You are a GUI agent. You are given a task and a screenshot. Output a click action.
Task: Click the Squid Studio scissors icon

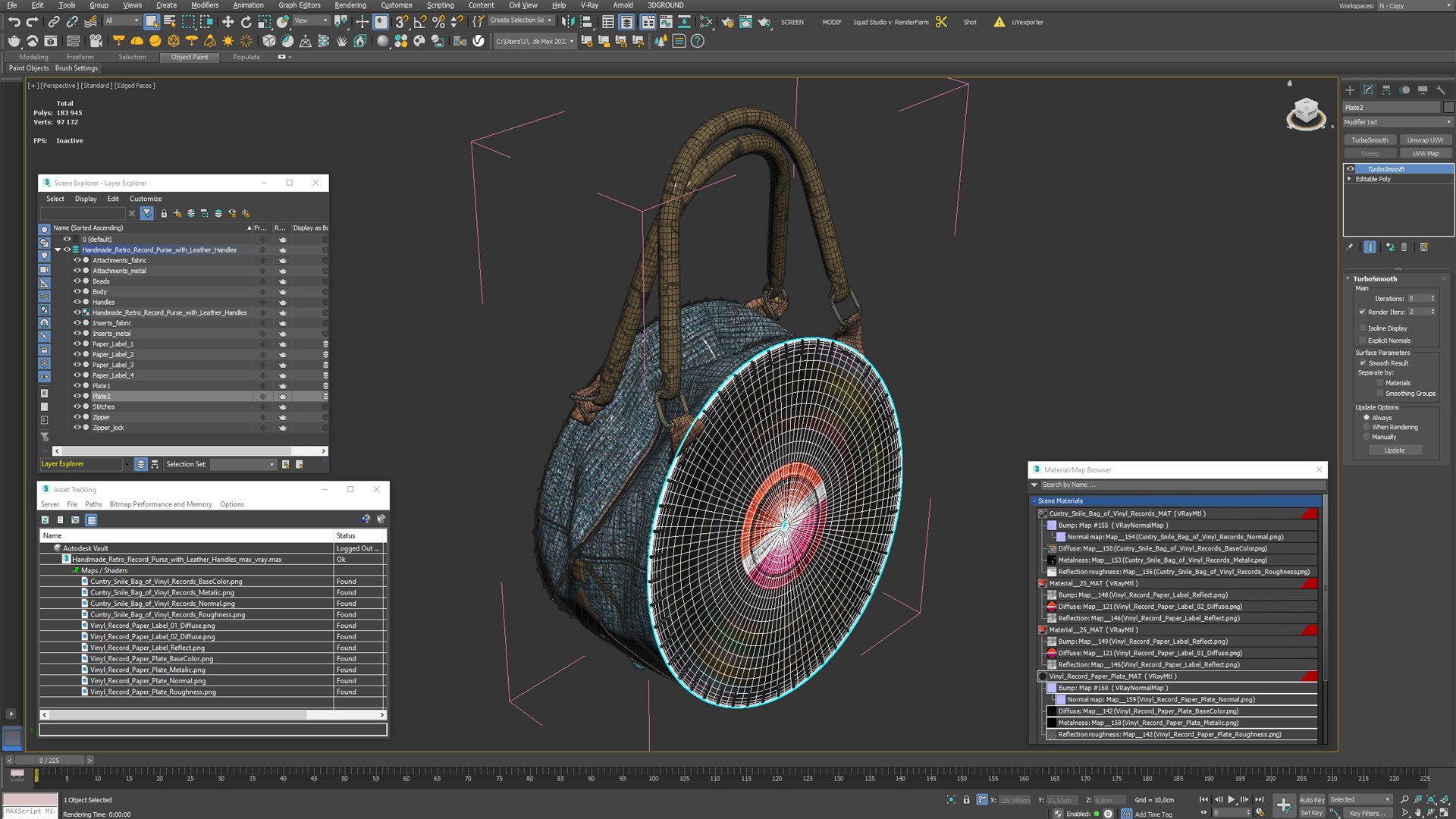(x=941, y=22)
